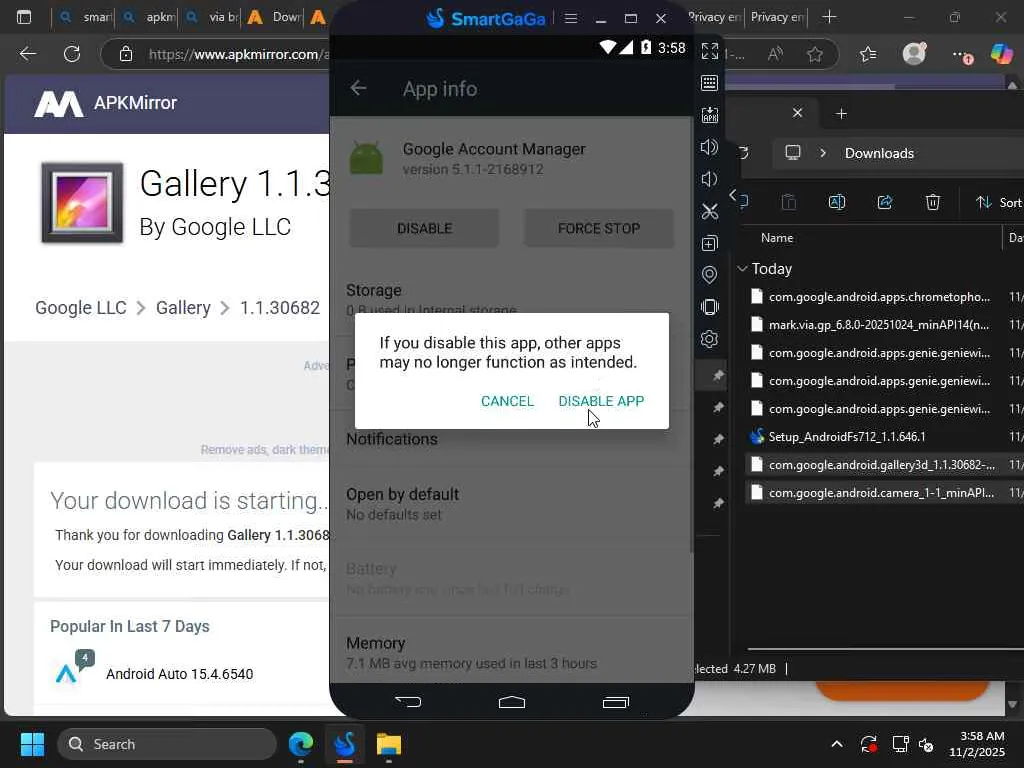This screenshot has width=1024, height=768.
Task: Click the Windows taskbar Search box
Action: tap(167, 744)
